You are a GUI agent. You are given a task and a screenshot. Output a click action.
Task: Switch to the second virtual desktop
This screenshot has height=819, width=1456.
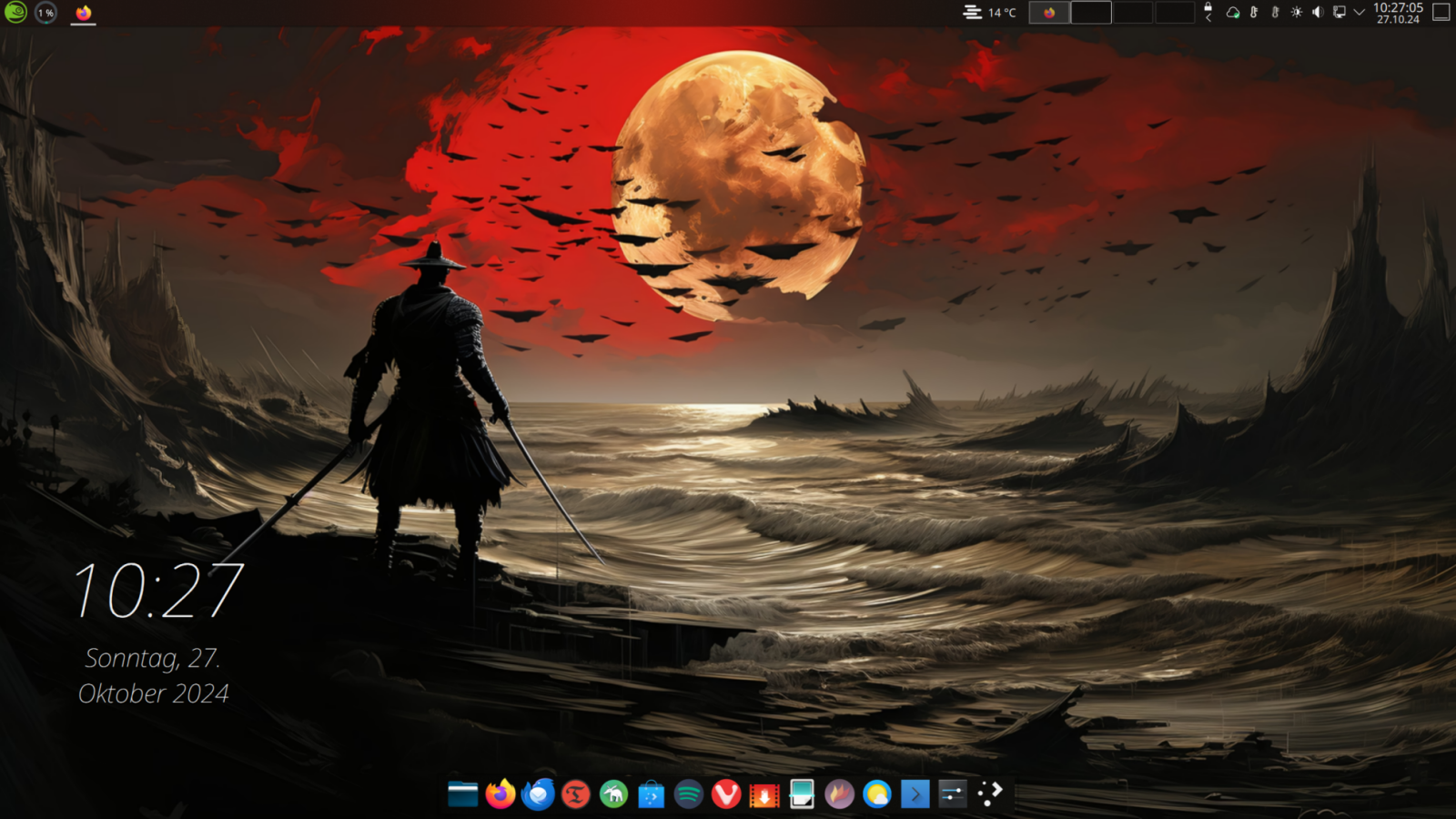coord(1090,13)
